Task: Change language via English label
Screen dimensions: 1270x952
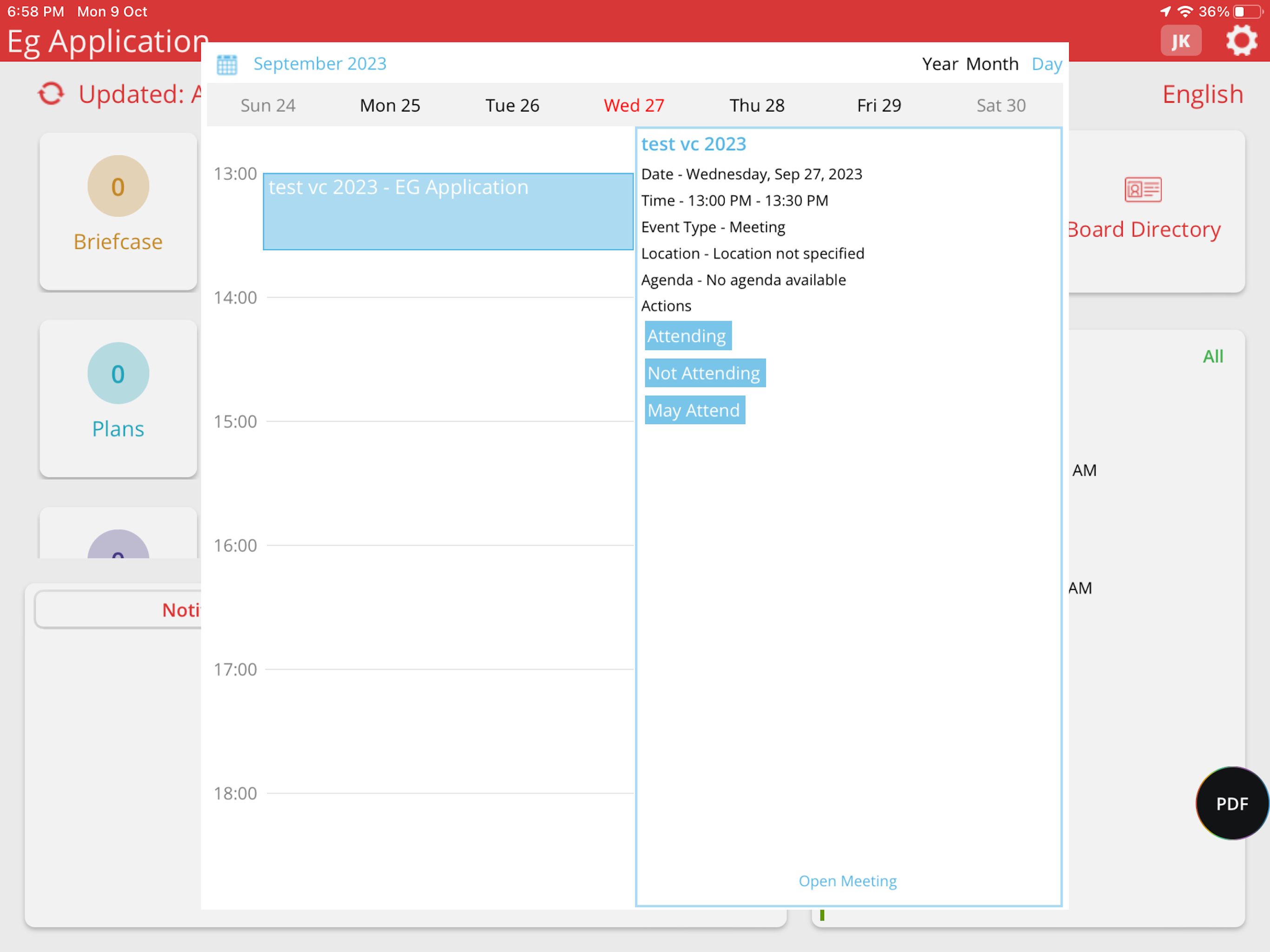Action: [x=1202, y=94]
